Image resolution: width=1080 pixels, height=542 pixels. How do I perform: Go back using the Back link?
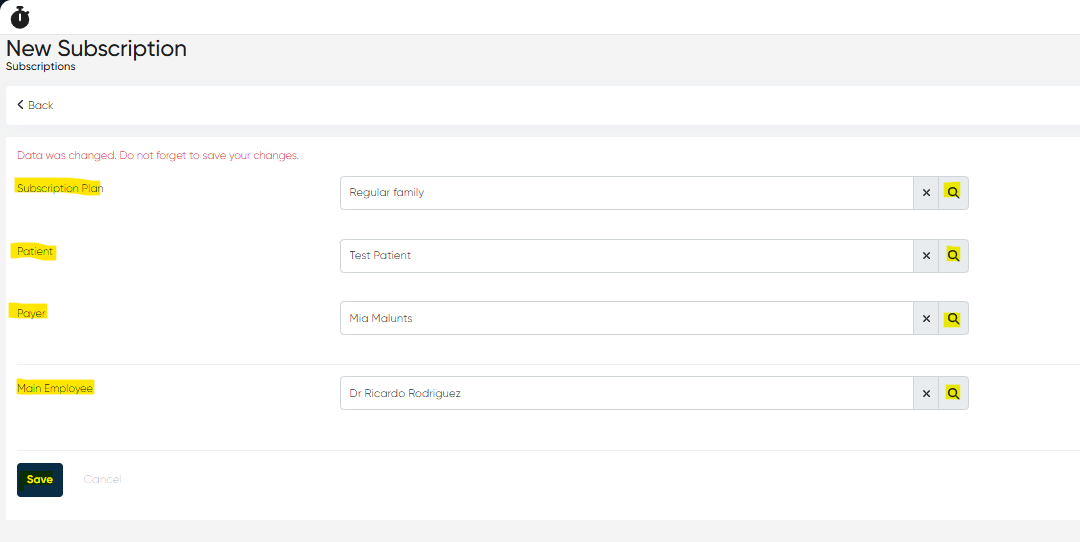pyautogui.click(x=36, y=105)
